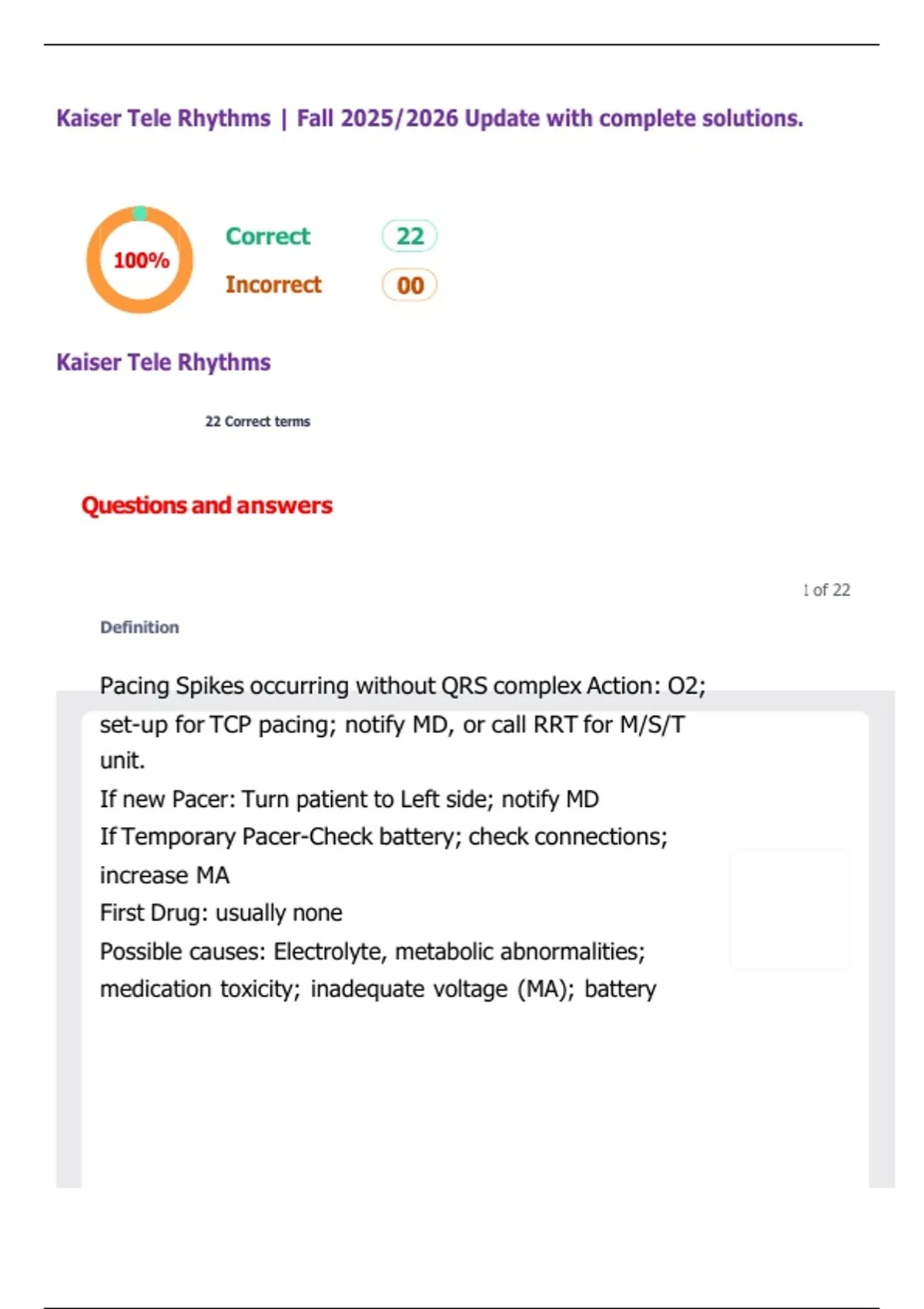
Task: Select the "22 Correct terms" tab label
Action: (257, 422)
